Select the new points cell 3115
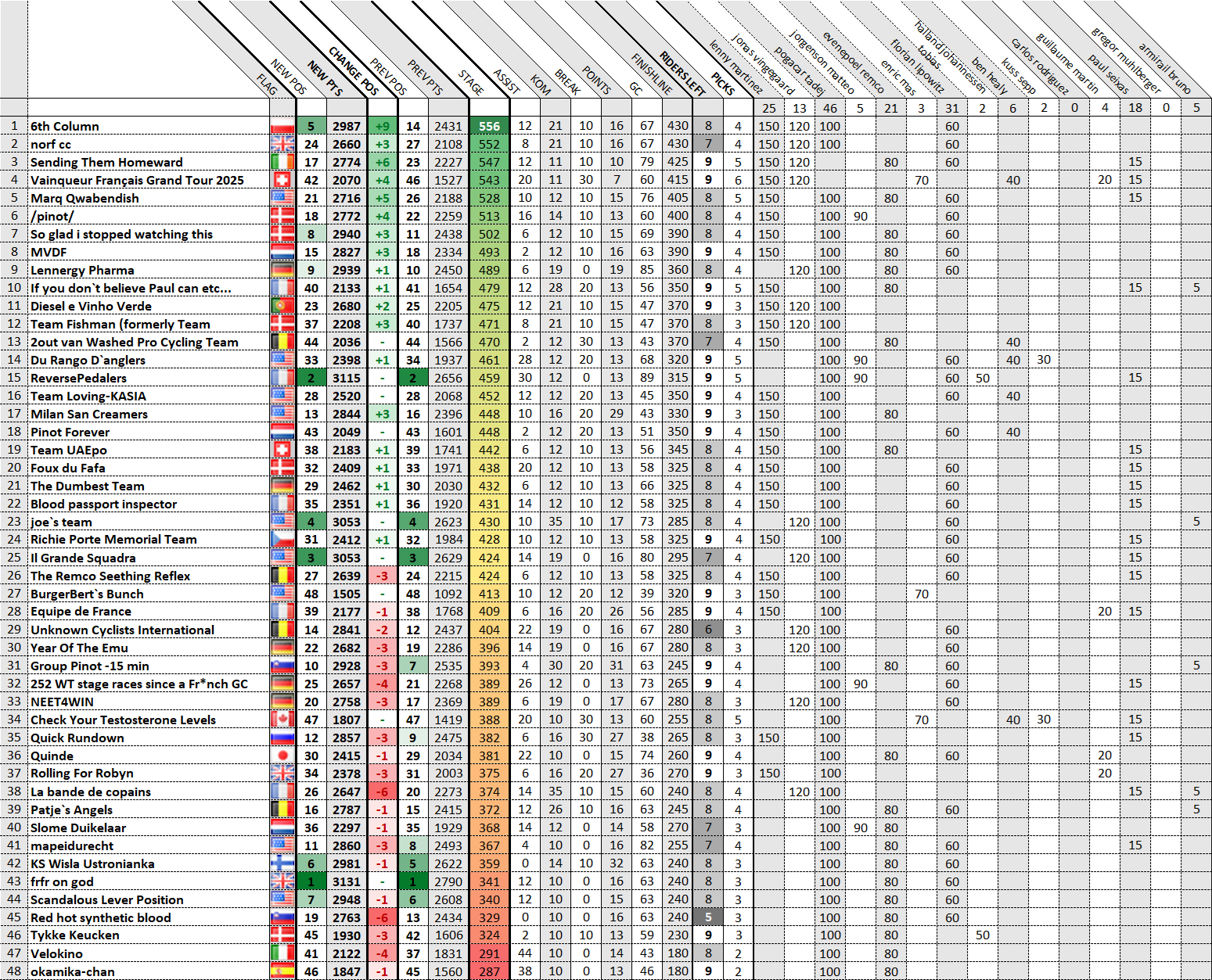The image size is (1212, 980). coord(346,378)
